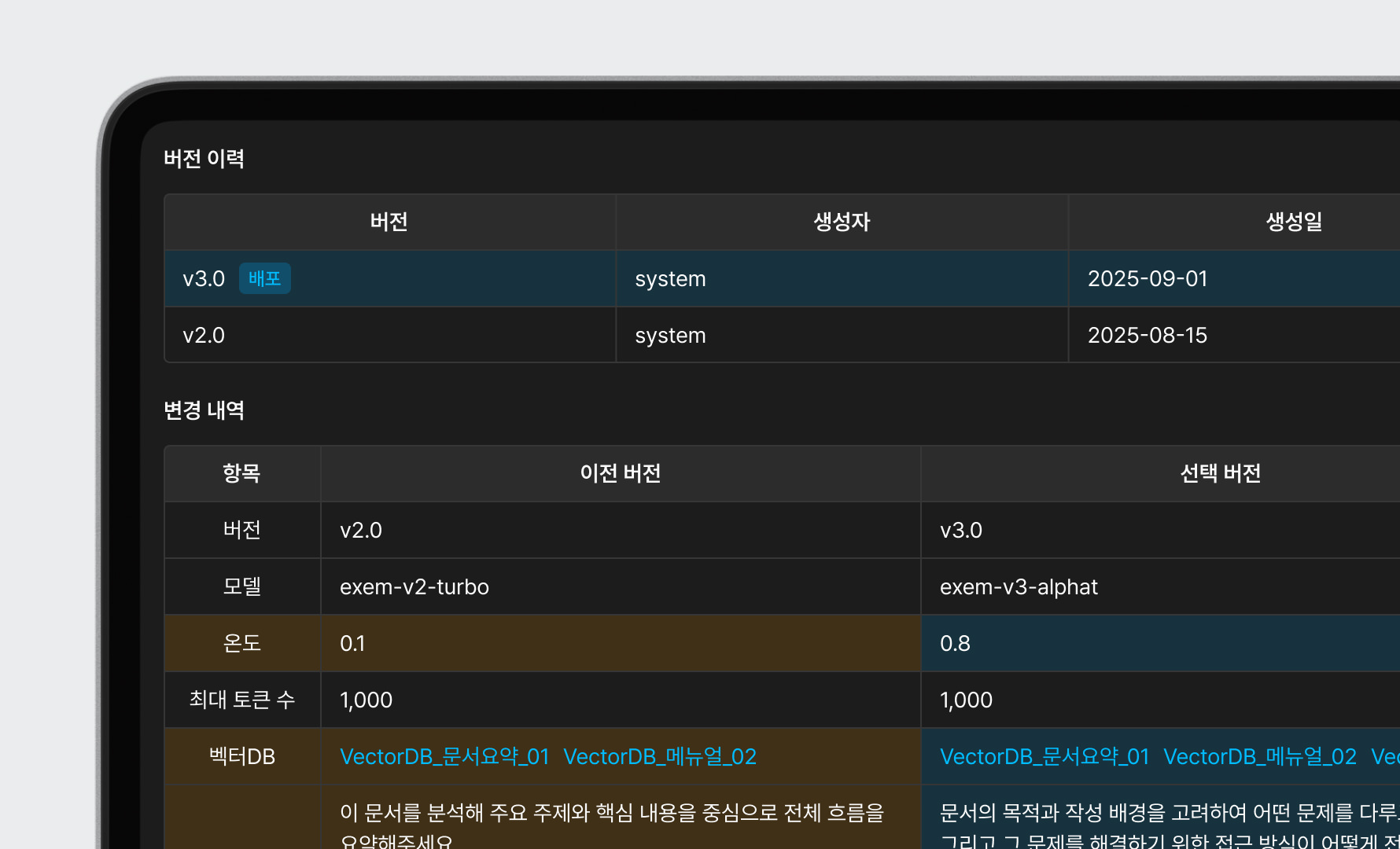Click the 생성자 column header
The image size is (1400, 849).
(841, 222)
